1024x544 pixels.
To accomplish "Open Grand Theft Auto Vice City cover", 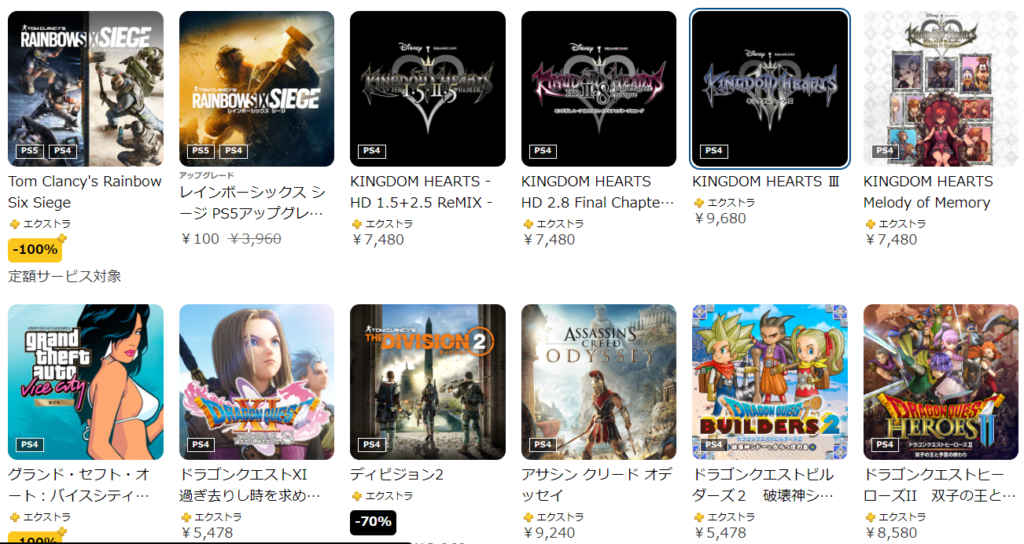I will point(86,382).
